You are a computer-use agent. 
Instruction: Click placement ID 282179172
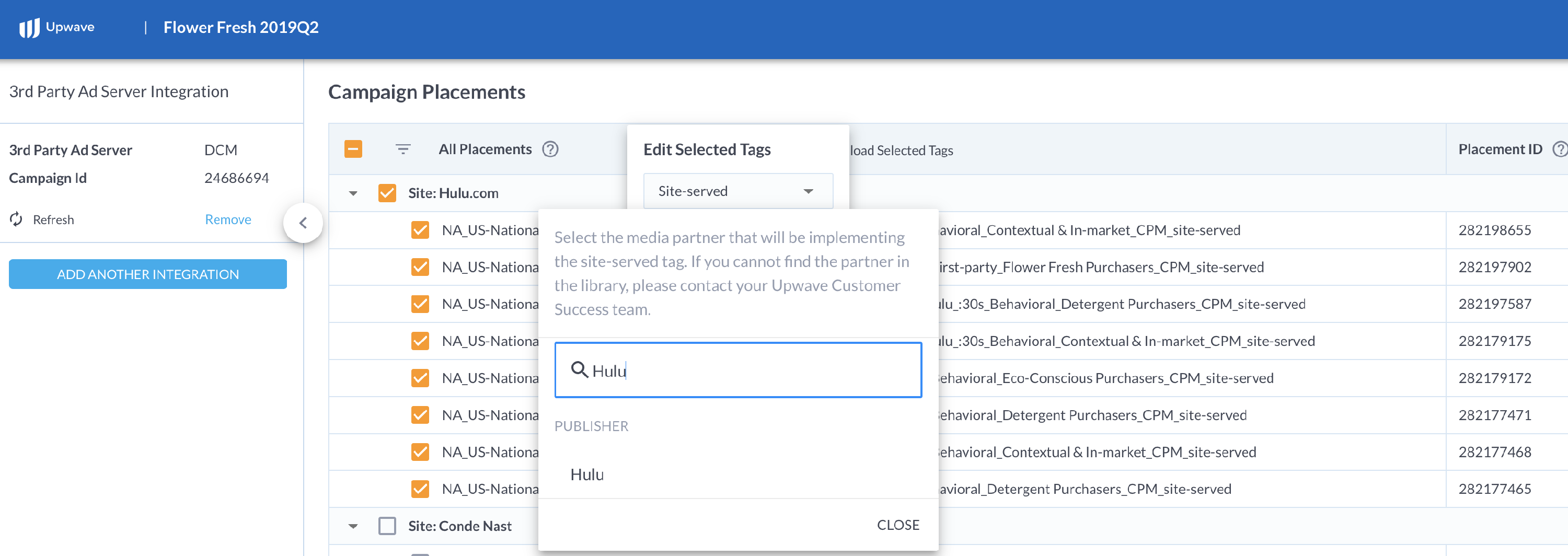pyautogui.click(x=1495, y=378)
